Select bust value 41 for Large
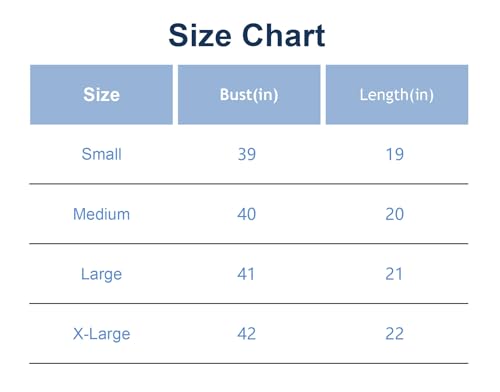 point(246,274)
